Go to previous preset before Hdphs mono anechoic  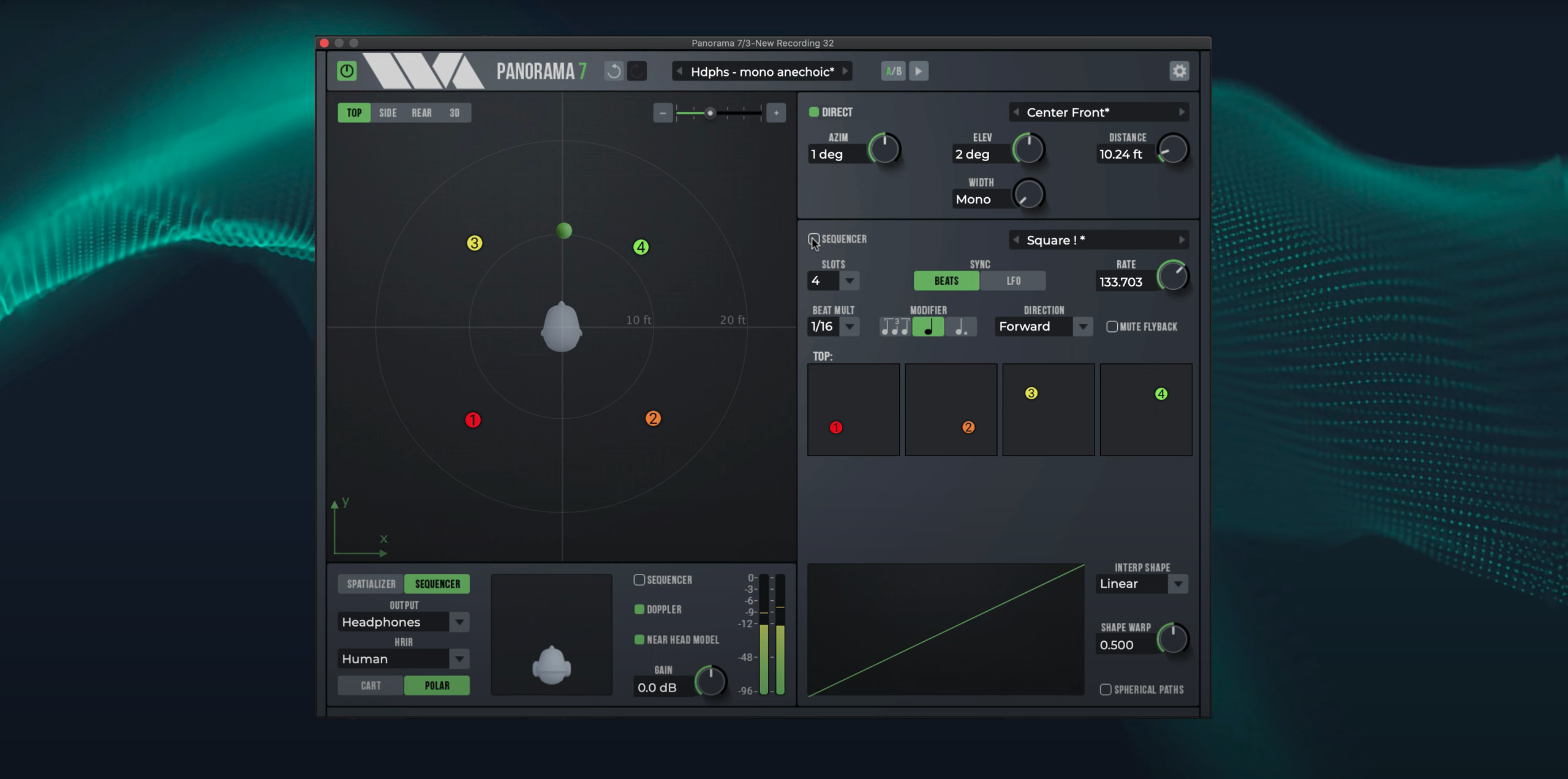coord(679,71)
